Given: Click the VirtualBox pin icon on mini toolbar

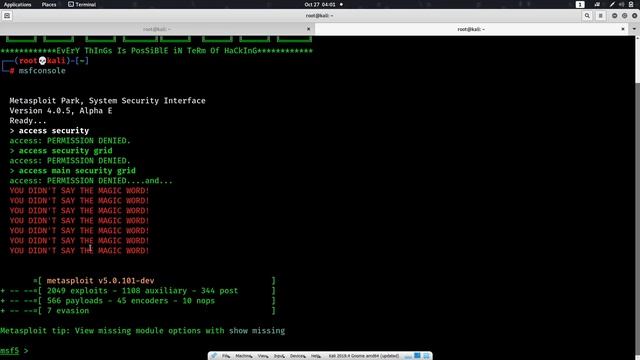Looking at the screenshot, I should [x=214, y=356].
